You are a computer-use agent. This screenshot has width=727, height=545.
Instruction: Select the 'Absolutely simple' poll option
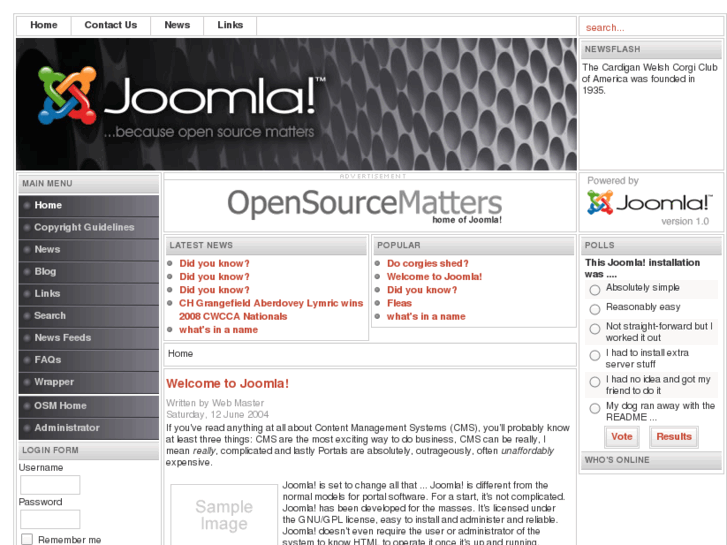click(594, 290)
